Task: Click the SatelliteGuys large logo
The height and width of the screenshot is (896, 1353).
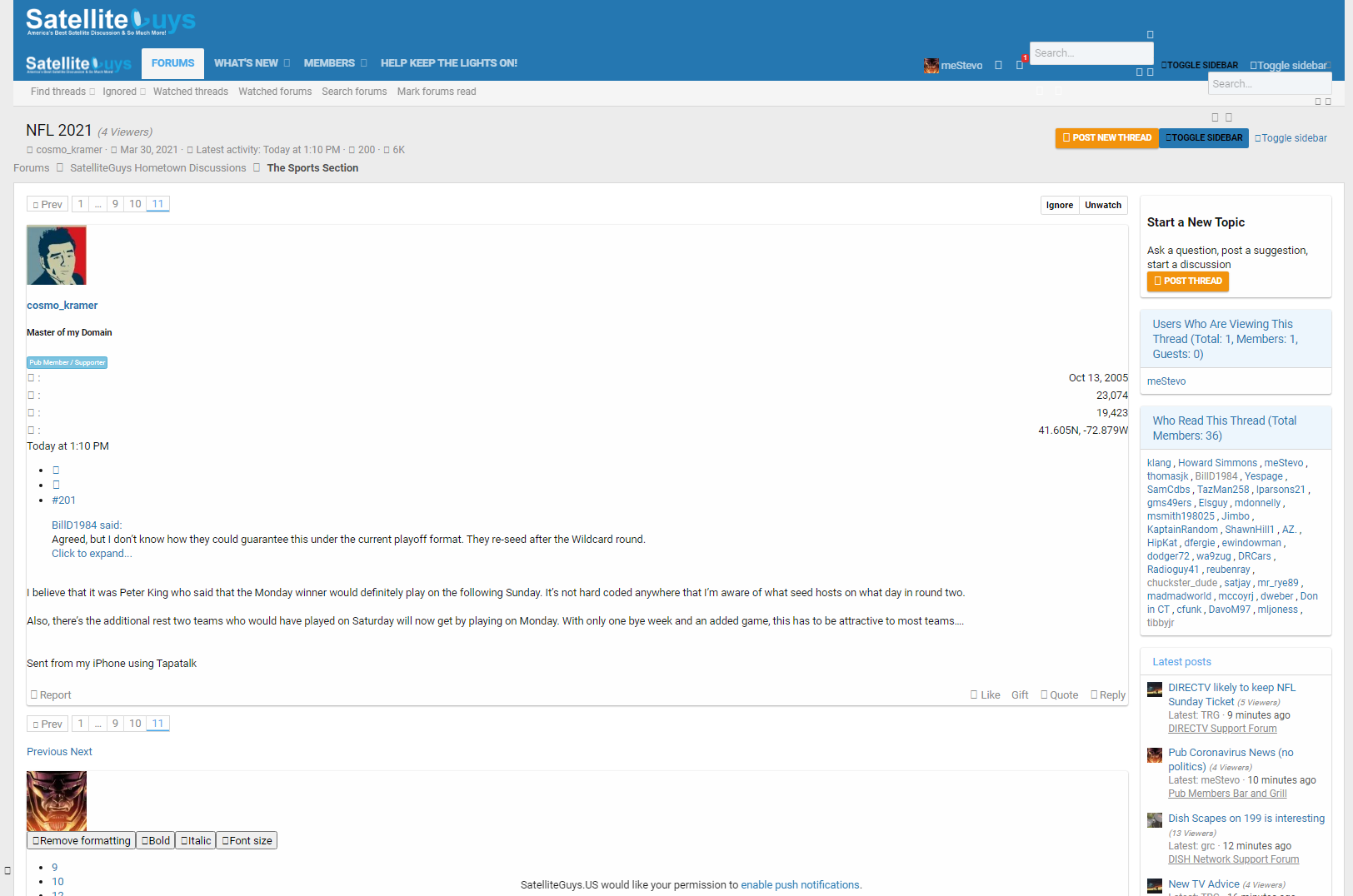Action: pos(111,22)
